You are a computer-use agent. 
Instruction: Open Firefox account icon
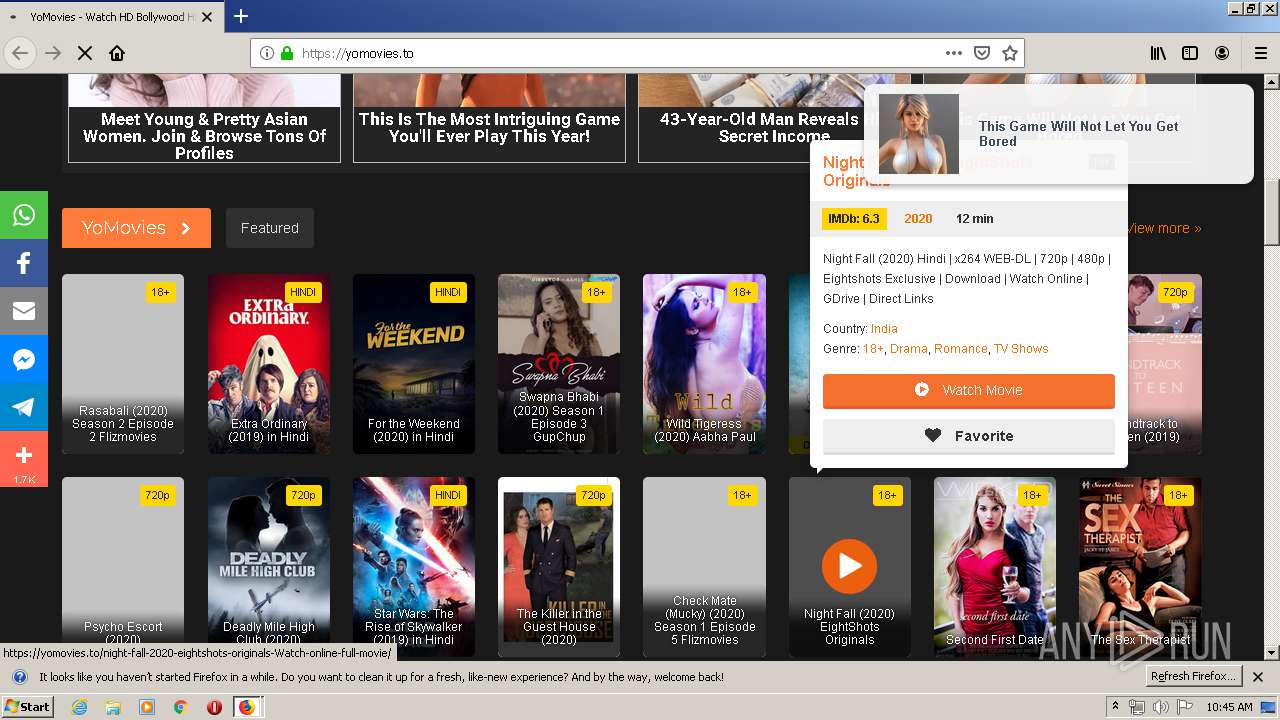coord(1222,53)
